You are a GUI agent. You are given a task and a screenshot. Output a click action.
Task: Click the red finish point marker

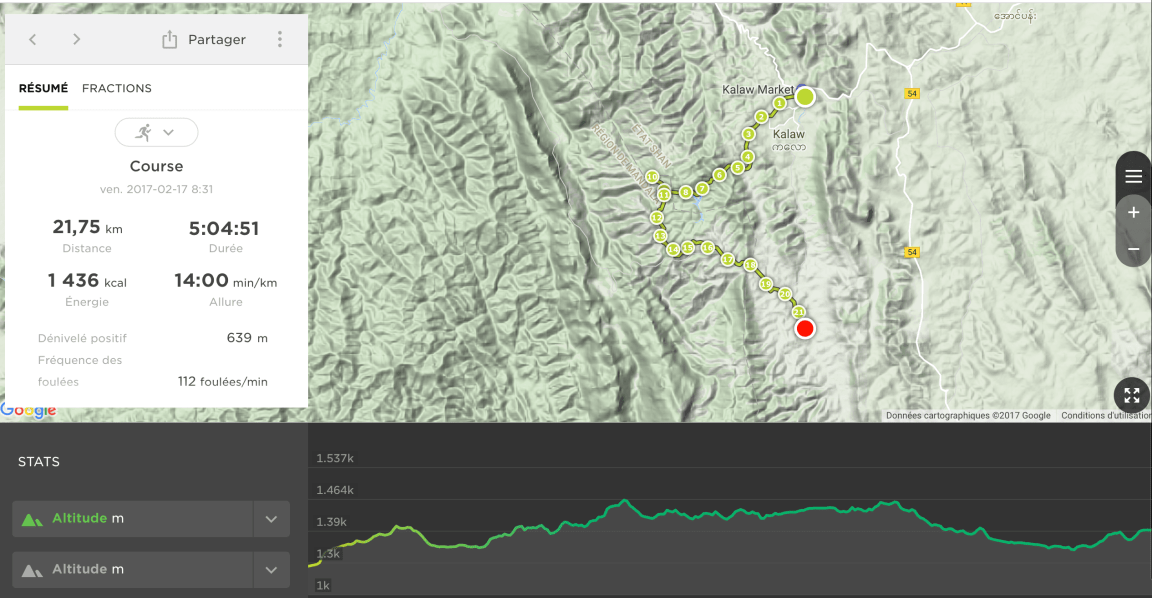click(x=804, y=328)
